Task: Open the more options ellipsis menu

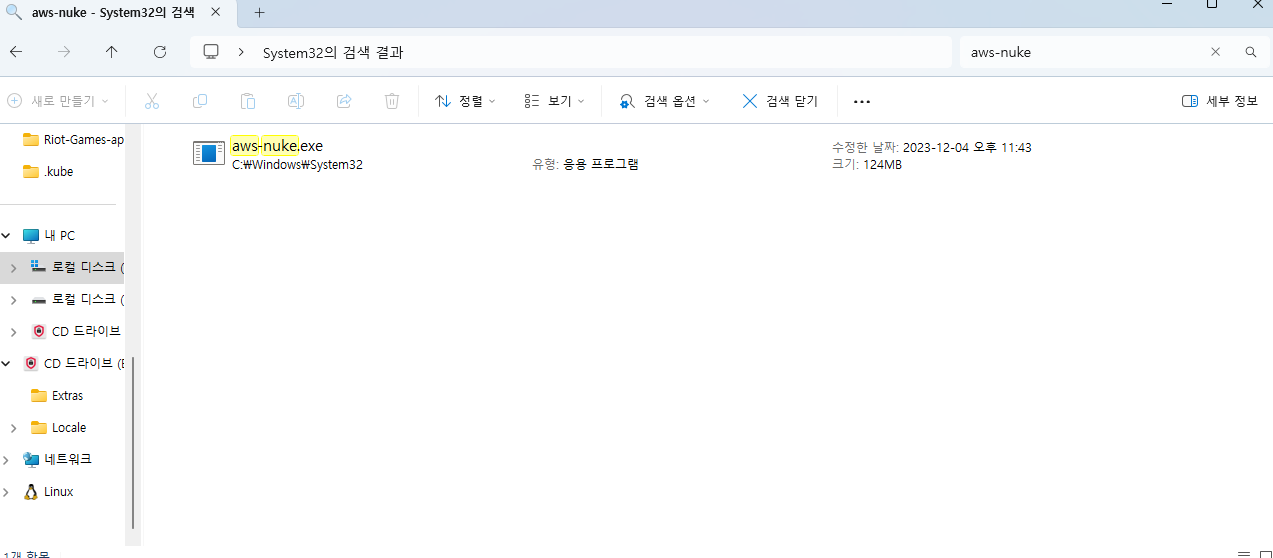Action: point(862,101)
